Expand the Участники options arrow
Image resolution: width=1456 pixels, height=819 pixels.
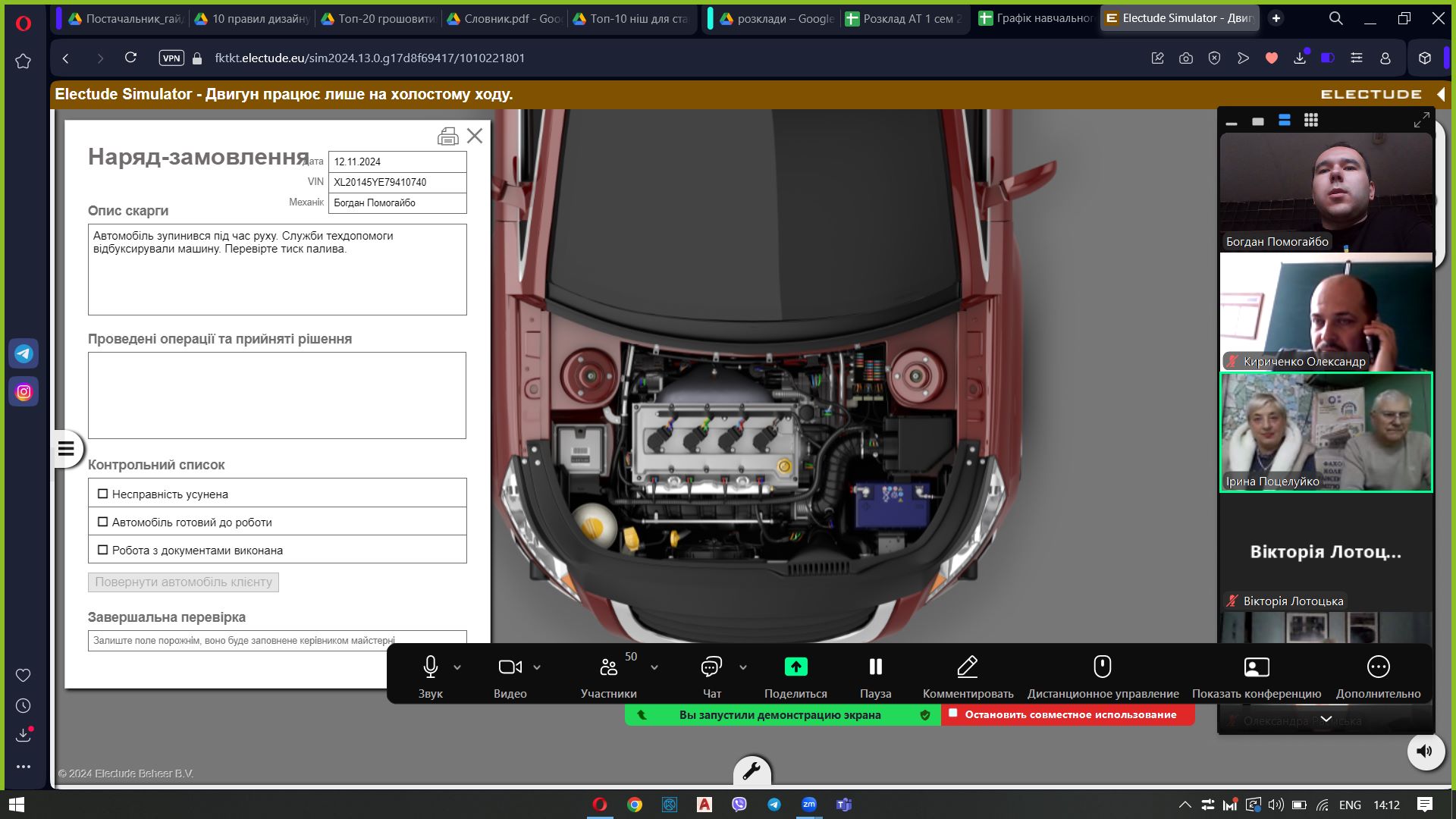tap(654, 667)
